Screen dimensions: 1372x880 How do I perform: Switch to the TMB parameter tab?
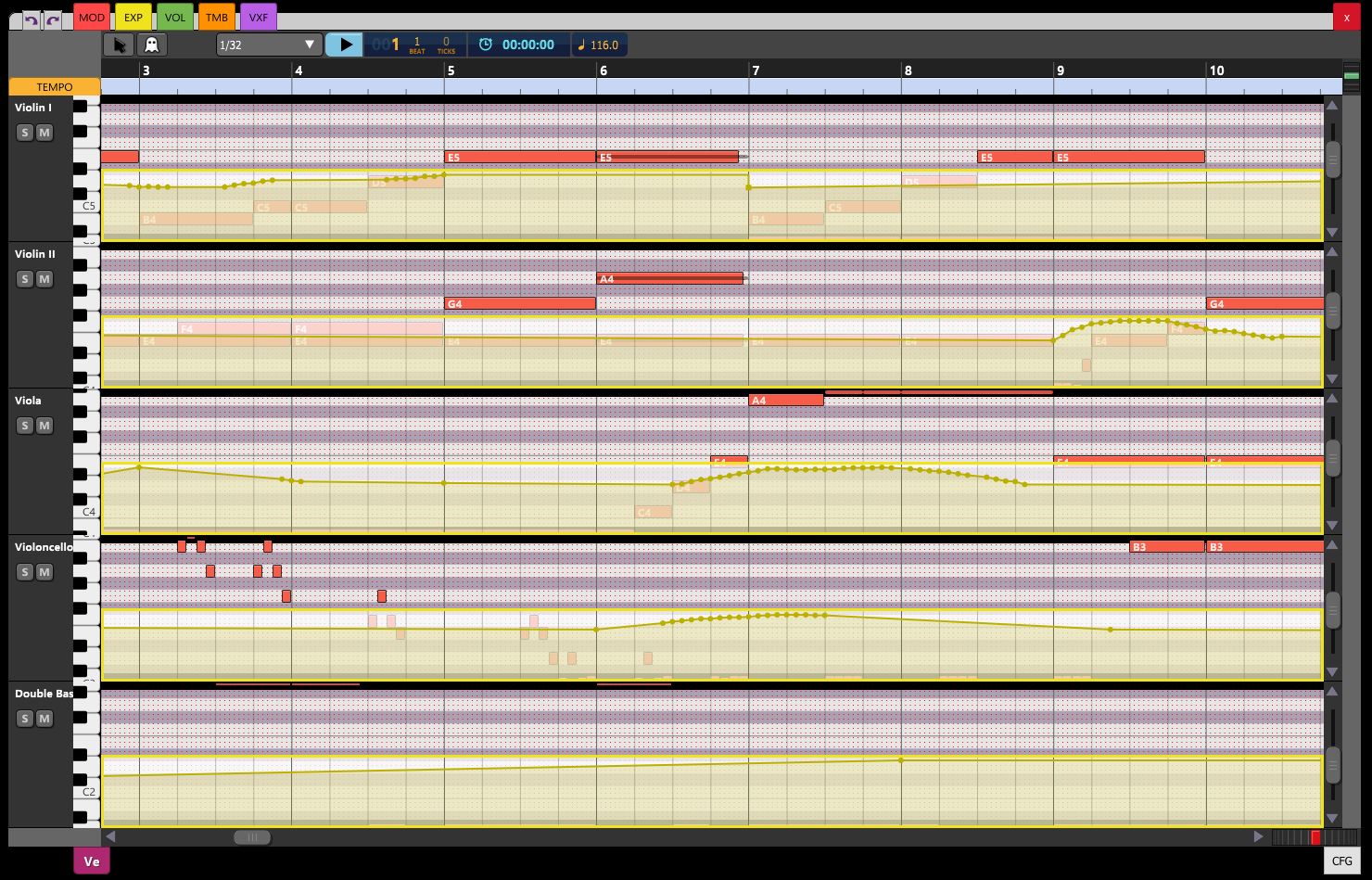point(215,17)
